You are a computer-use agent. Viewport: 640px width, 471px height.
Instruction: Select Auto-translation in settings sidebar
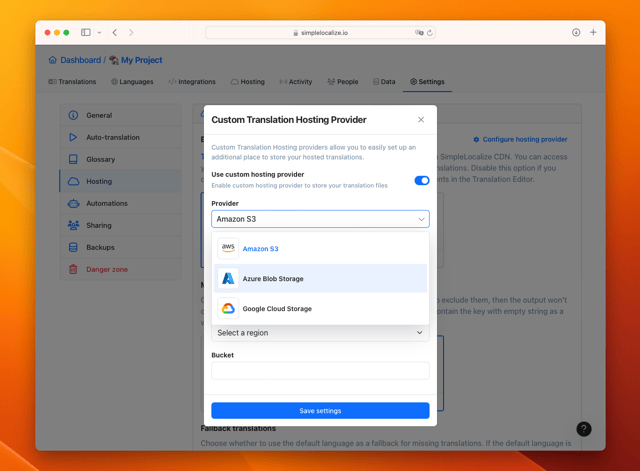click(x=120, y=137)
